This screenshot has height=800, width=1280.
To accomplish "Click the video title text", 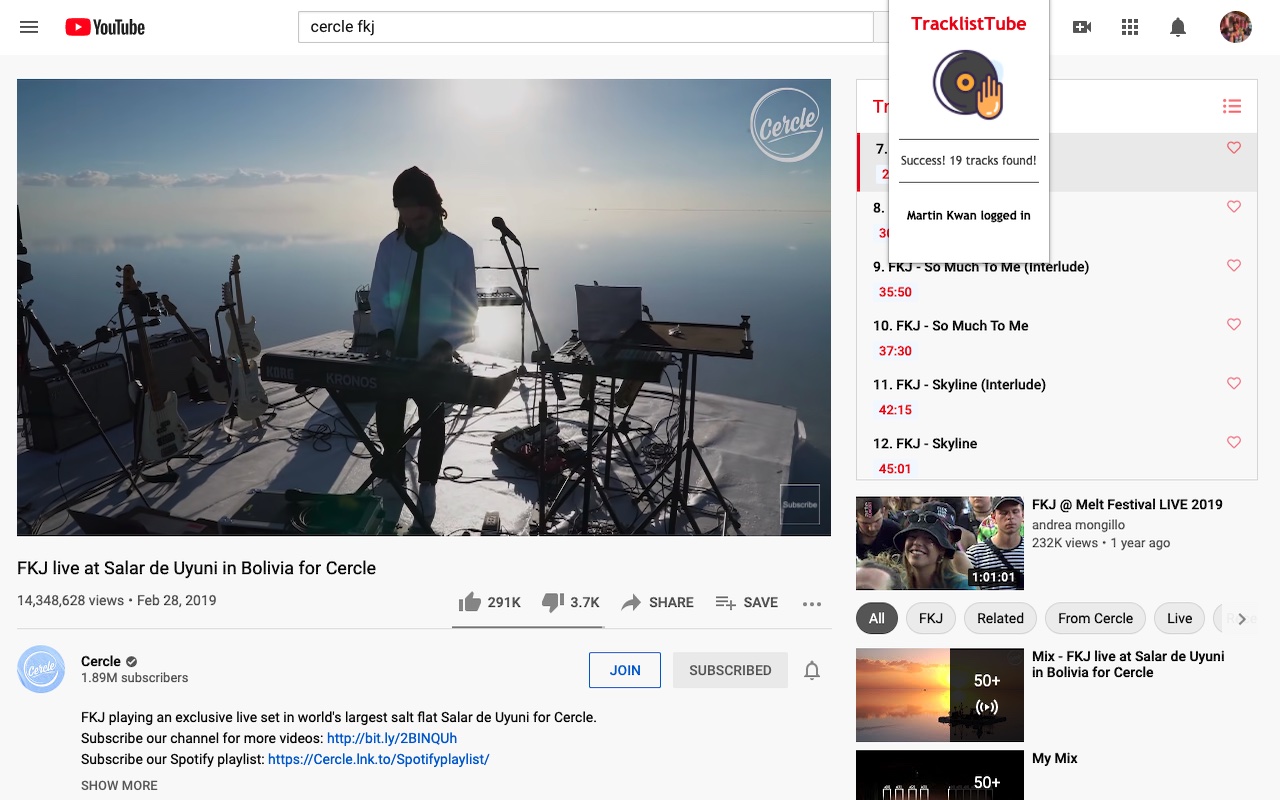I will tap(196, 568).
